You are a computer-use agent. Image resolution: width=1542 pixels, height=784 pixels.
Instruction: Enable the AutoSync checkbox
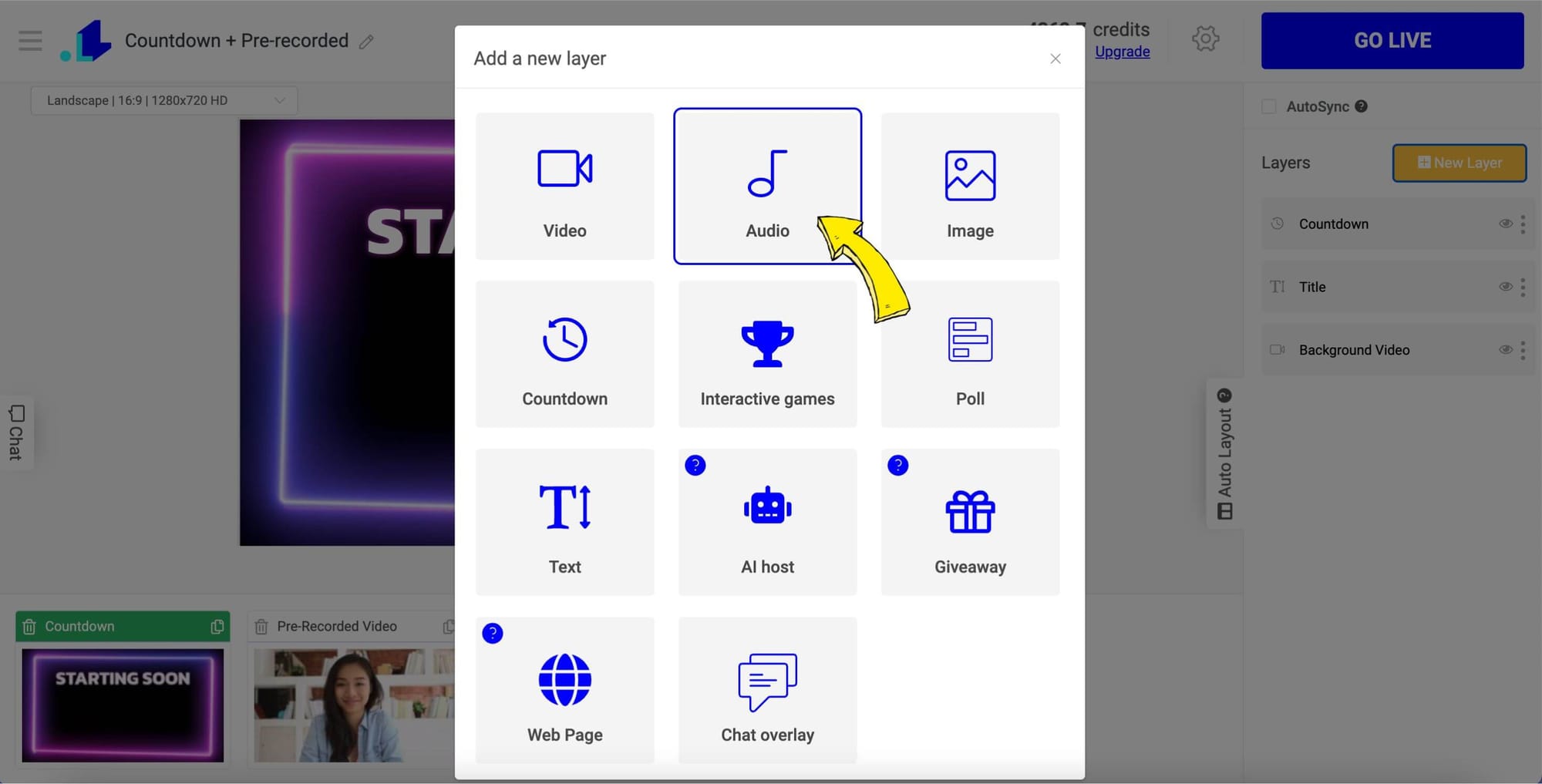click(1268, 106)
